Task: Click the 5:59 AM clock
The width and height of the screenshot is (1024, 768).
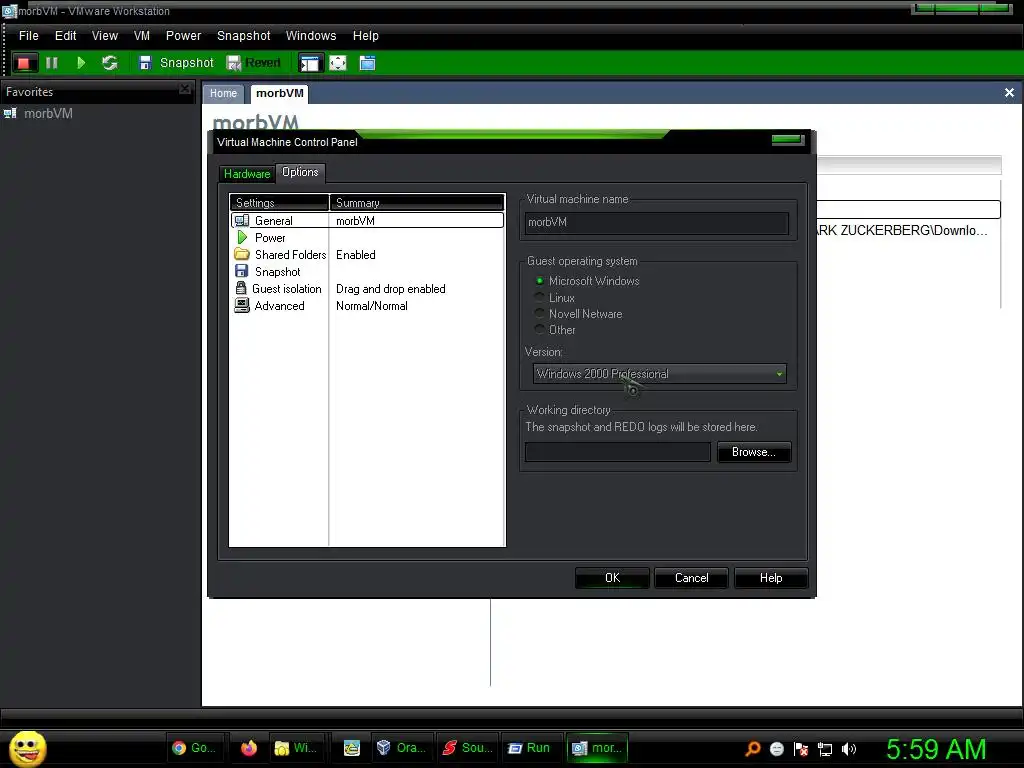Action: click(936, 749)
